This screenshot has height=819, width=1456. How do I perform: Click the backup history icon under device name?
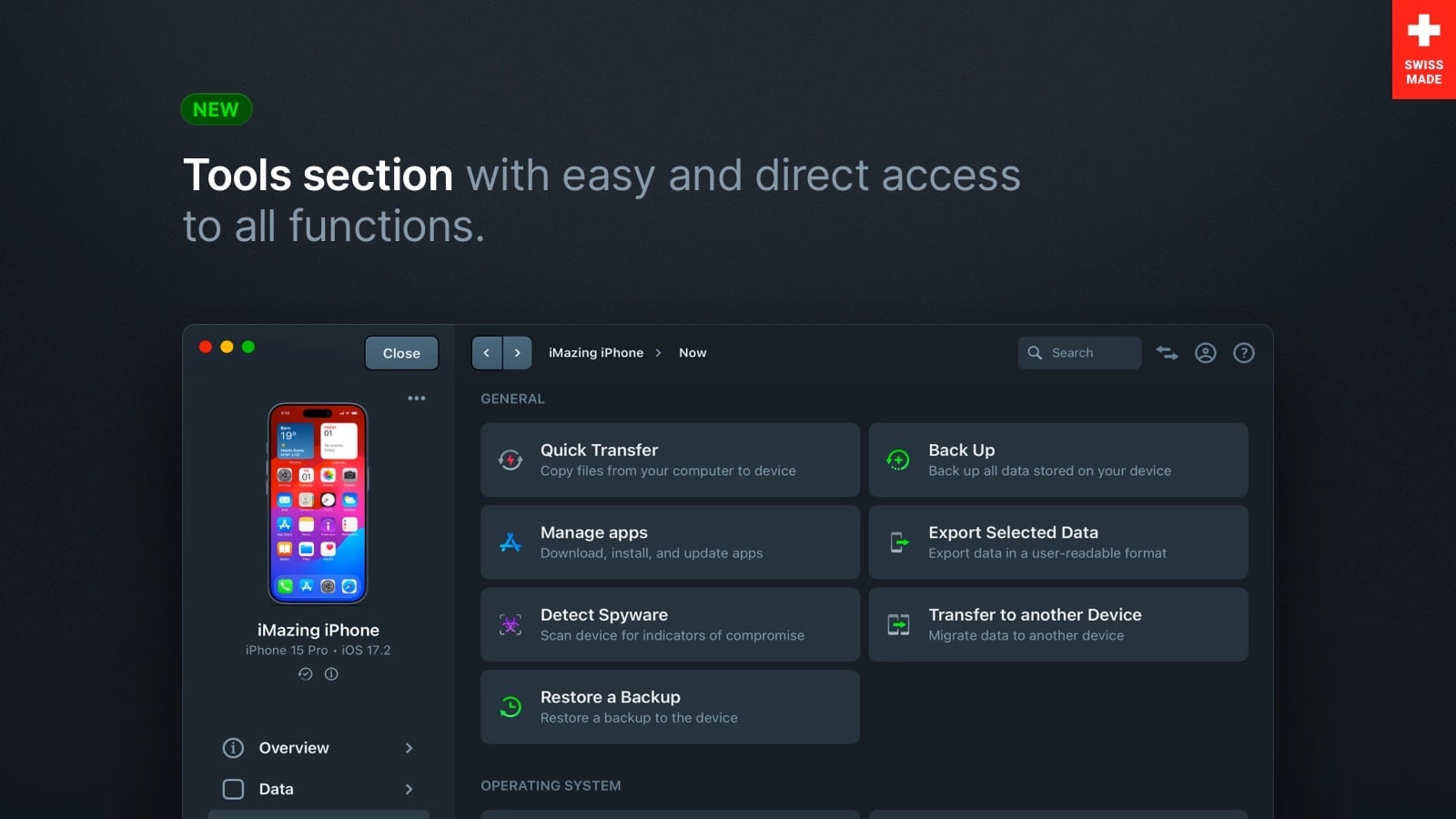306,674
